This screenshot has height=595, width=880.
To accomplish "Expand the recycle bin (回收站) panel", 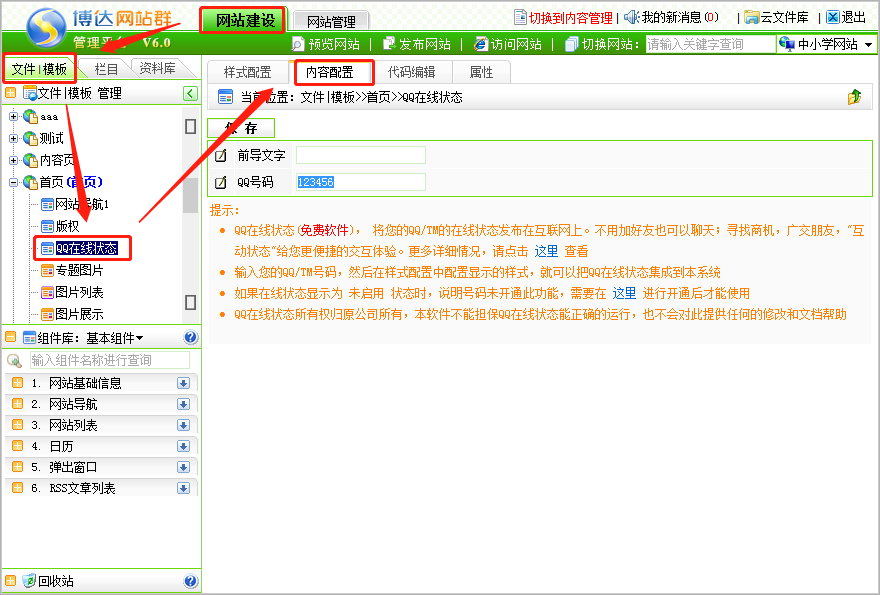I will [x=11, y=581].
